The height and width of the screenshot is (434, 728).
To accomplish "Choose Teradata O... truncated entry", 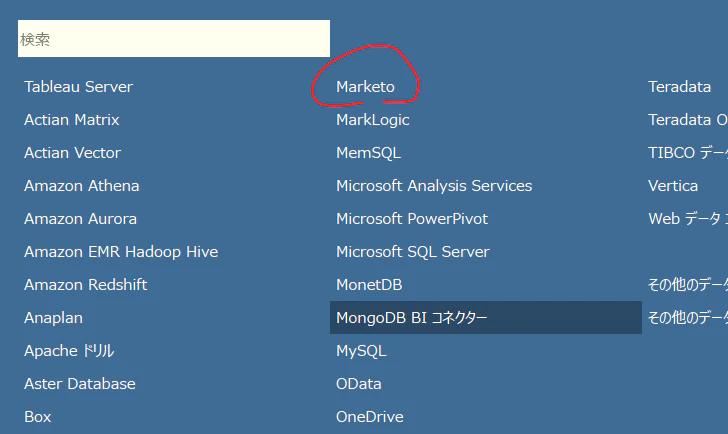I will (688, 120).
